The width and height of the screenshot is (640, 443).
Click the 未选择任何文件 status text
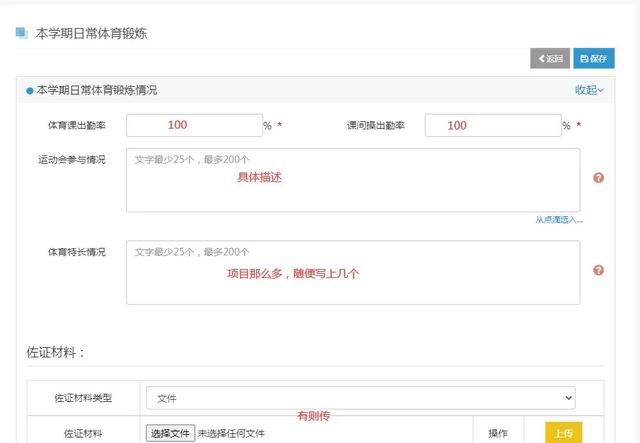(231, 433)
